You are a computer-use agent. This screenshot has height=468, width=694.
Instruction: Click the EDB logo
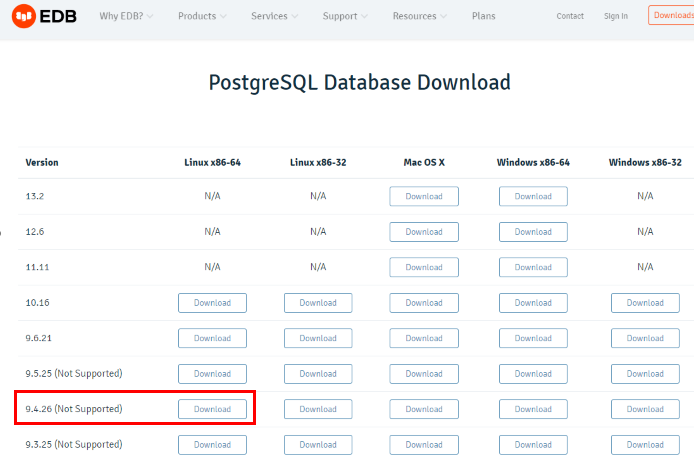tap(44, 16)
